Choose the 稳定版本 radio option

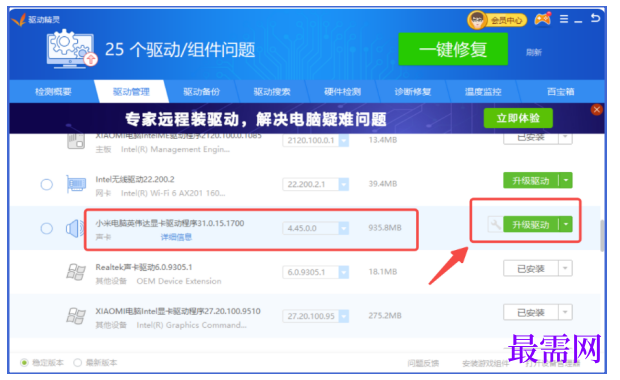click(24, 363)
